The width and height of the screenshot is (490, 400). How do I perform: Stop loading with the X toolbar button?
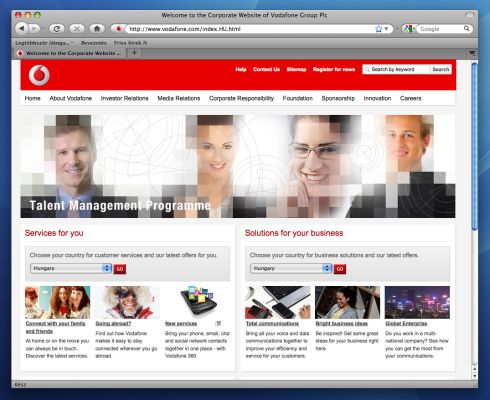pos(77,29)
